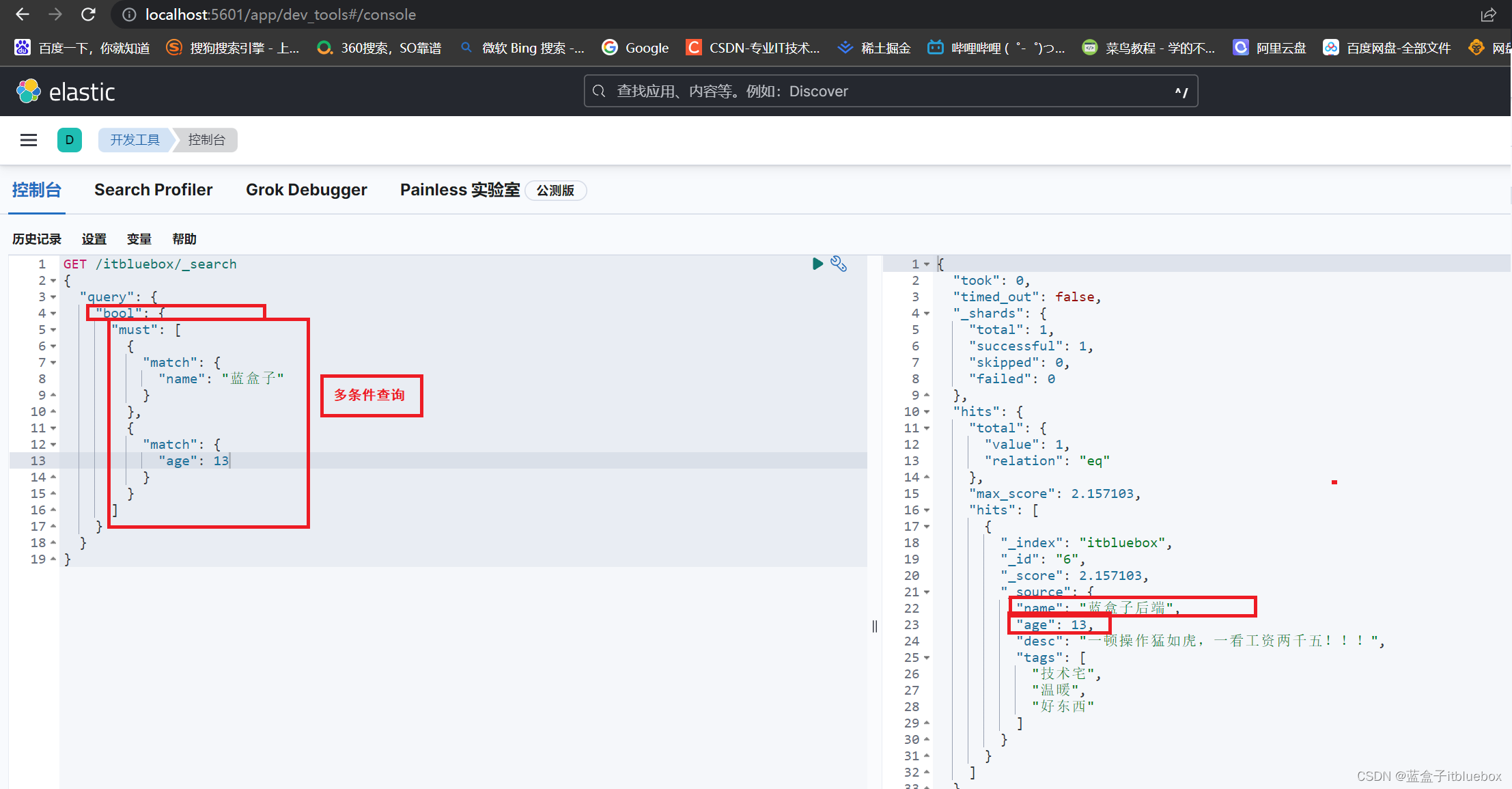The width and height of the screenshot is (1512, 789).
Task: Toggle the D user avatar icon
Action: click(x=69, y=140)
